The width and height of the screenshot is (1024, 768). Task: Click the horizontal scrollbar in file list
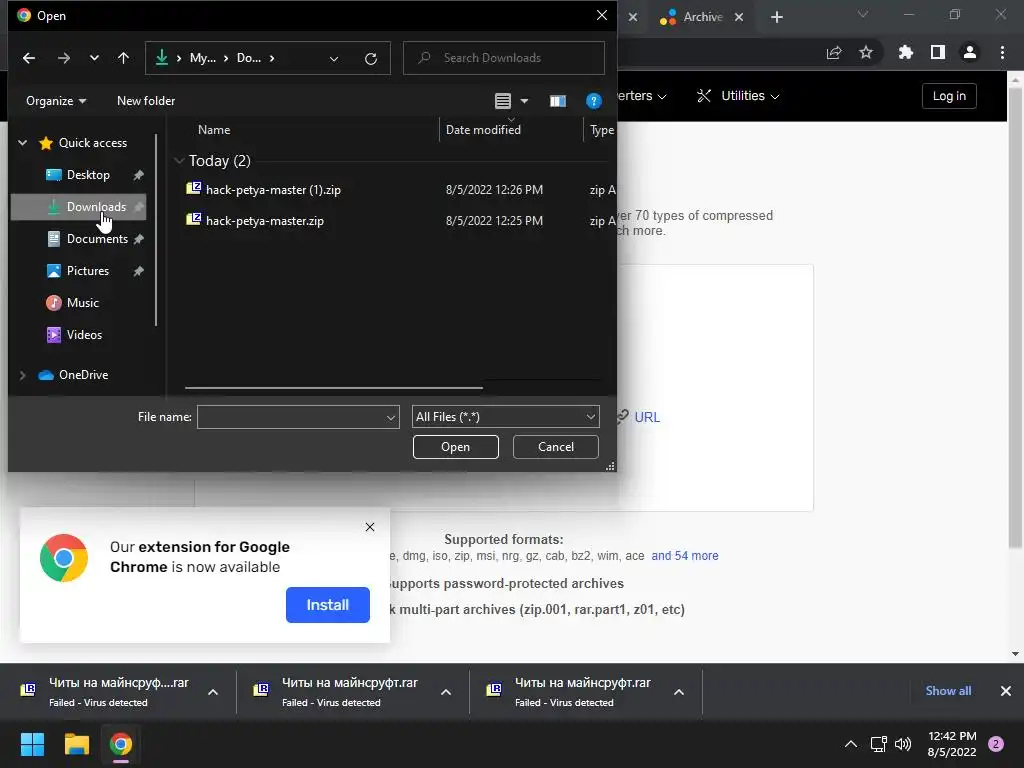pyautogui.click(x=334, y=388)
